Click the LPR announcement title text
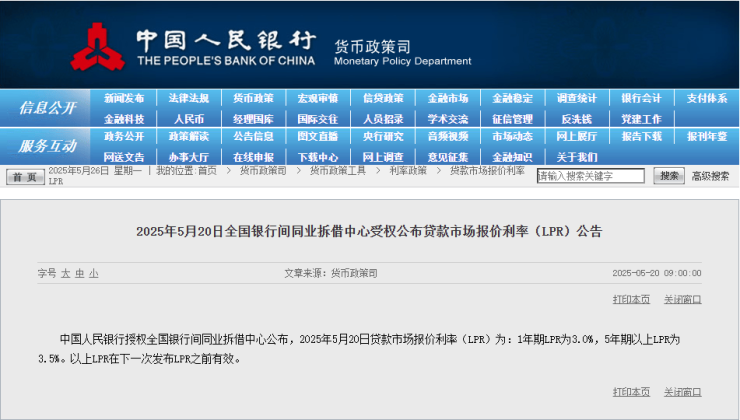740x420 pixels. pyautogui.click(x=369, y=231)
